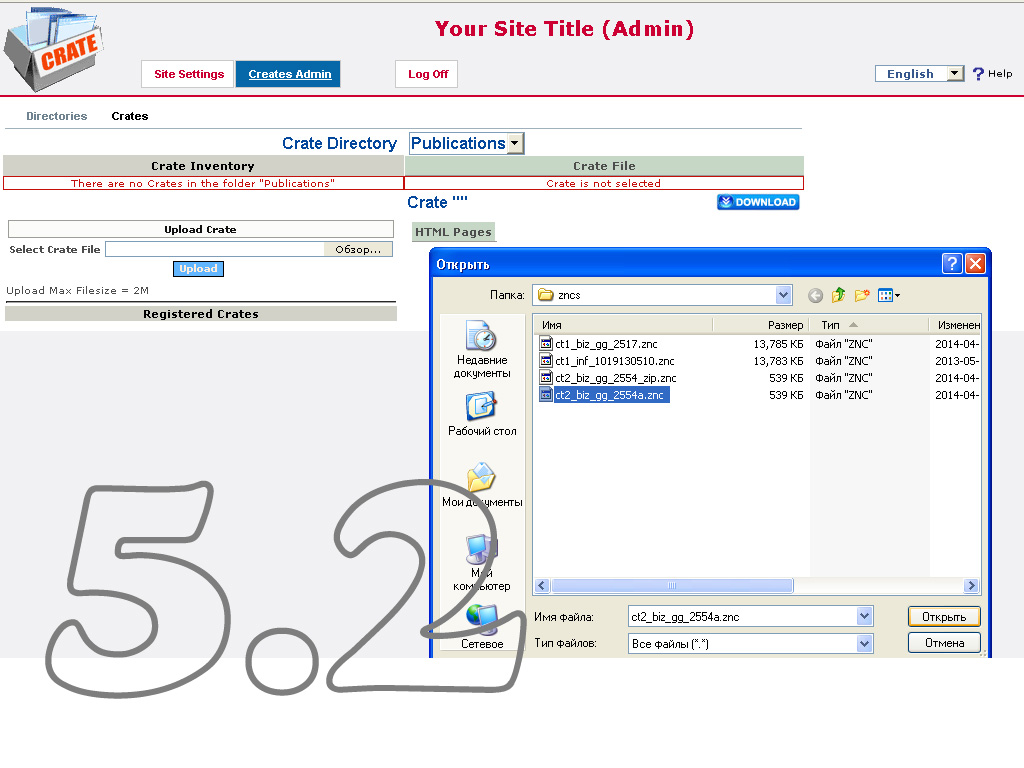The image size is (1024, 768).
Task: Open My Documents in places bar
Action: pos(481,485)
